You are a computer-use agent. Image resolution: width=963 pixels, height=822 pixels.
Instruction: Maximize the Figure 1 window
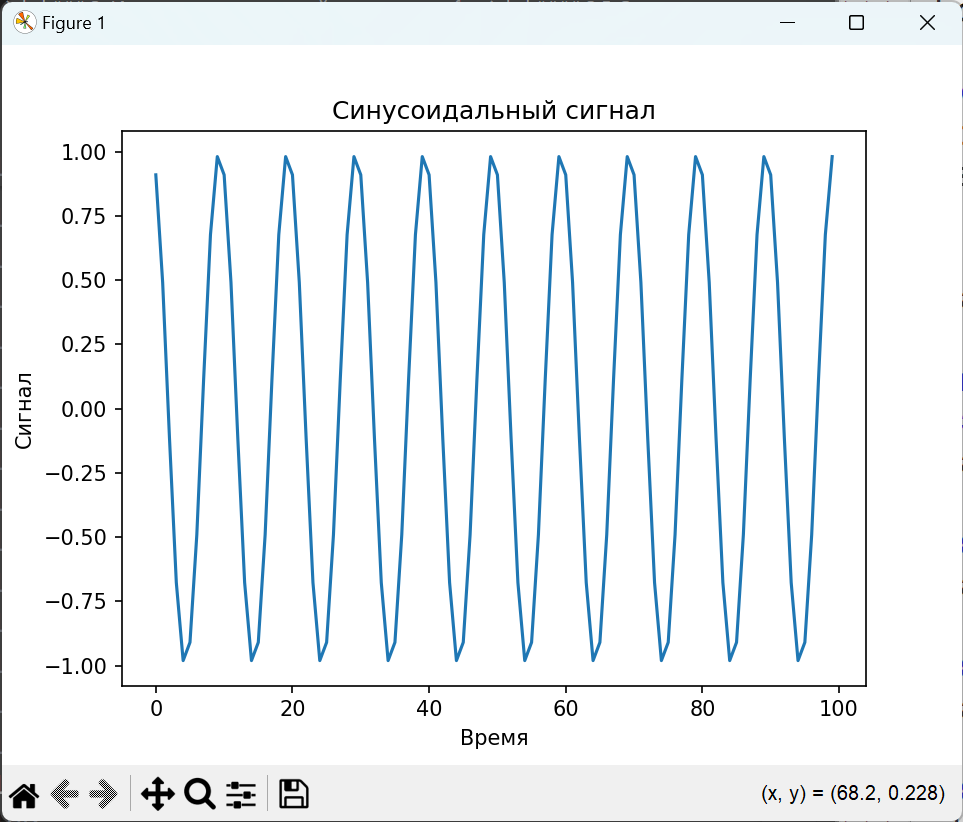tap(856, 23)
